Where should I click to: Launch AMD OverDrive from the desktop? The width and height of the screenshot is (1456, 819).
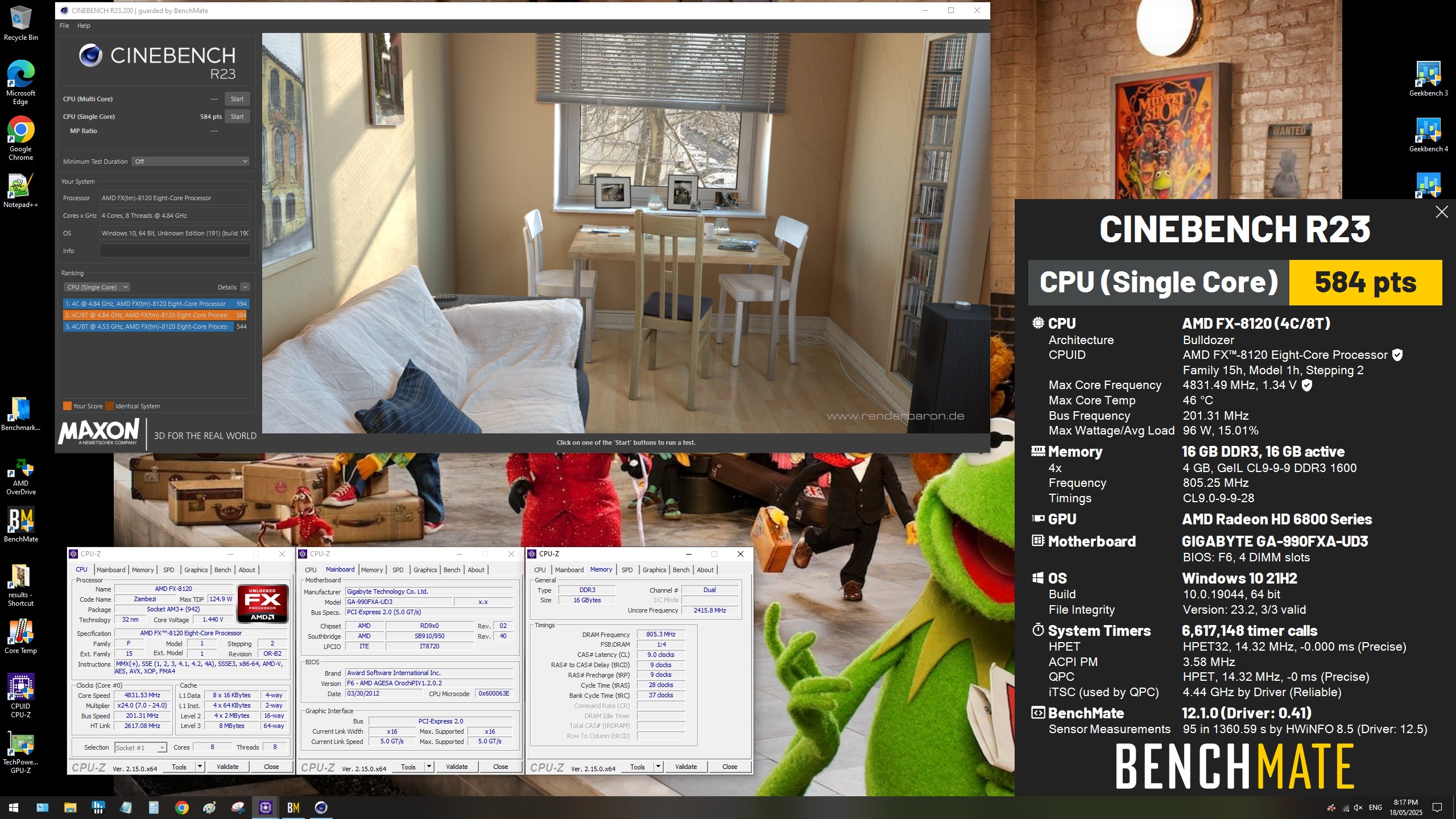[x=20, y=476]
